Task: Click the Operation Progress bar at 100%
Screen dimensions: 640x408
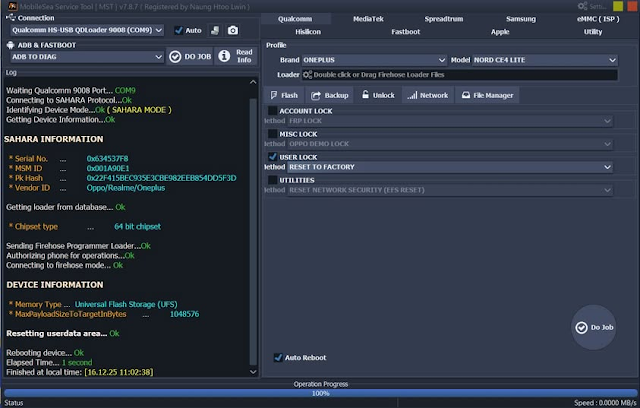Action: click(x=320, y=393)
